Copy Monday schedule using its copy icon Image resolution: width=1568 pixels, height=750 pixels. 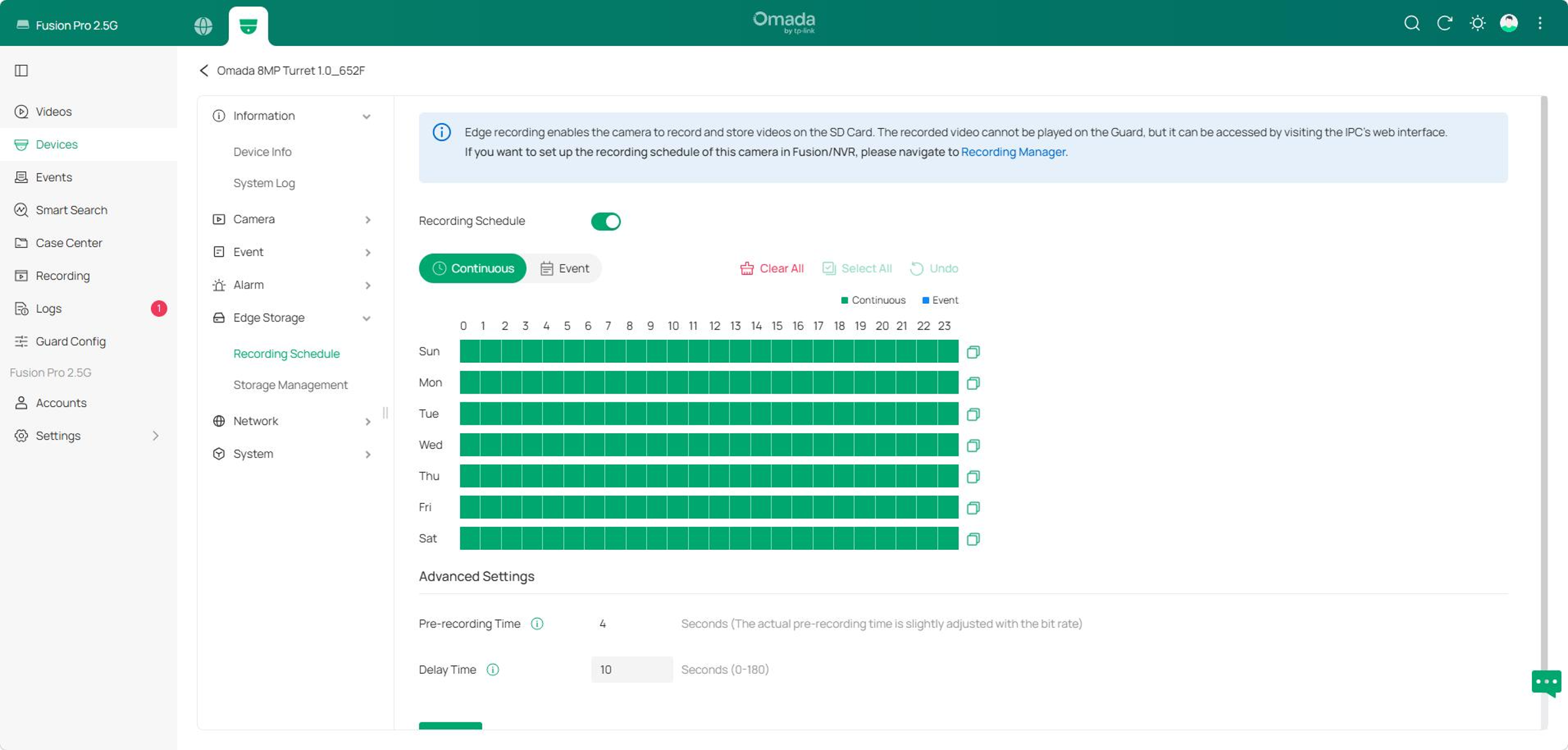973,383
